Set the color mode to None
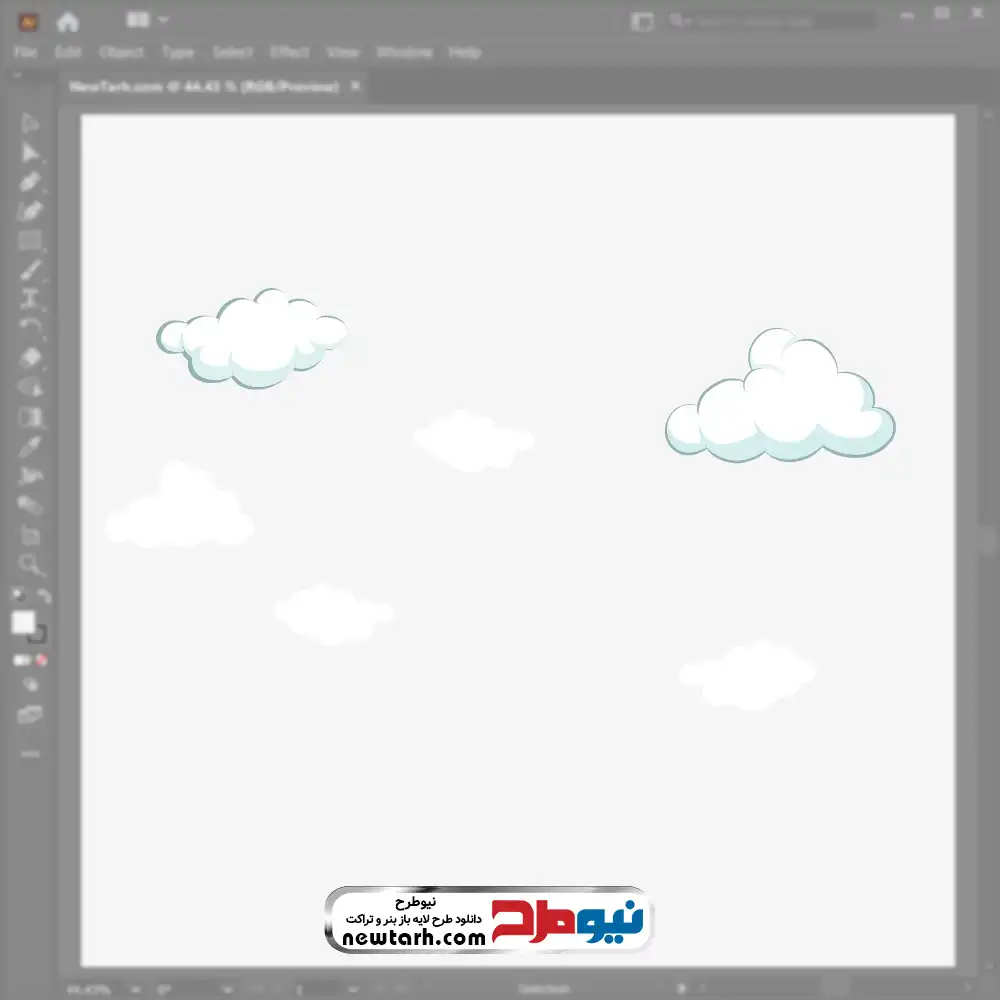The height and width of the screenshot is (1000, 1000). click(x=42, y=660)
